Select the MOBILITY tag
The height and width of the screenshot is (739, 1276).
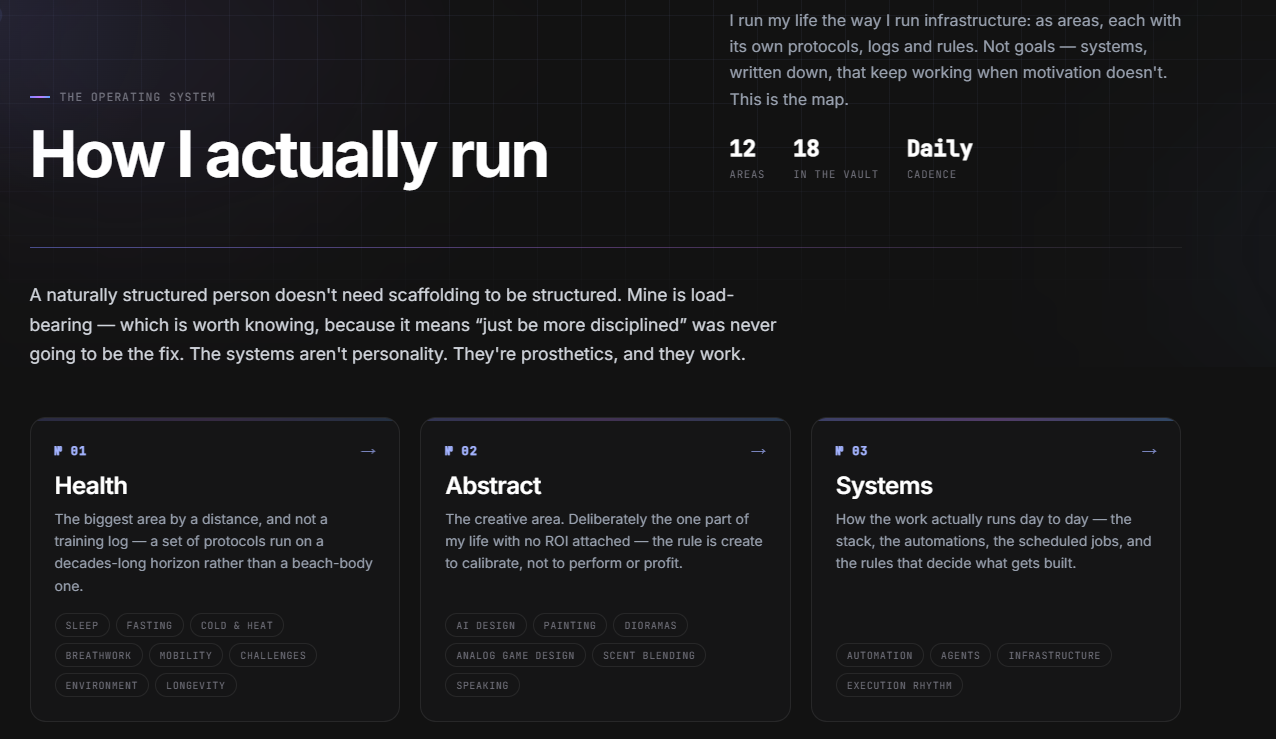186,655
